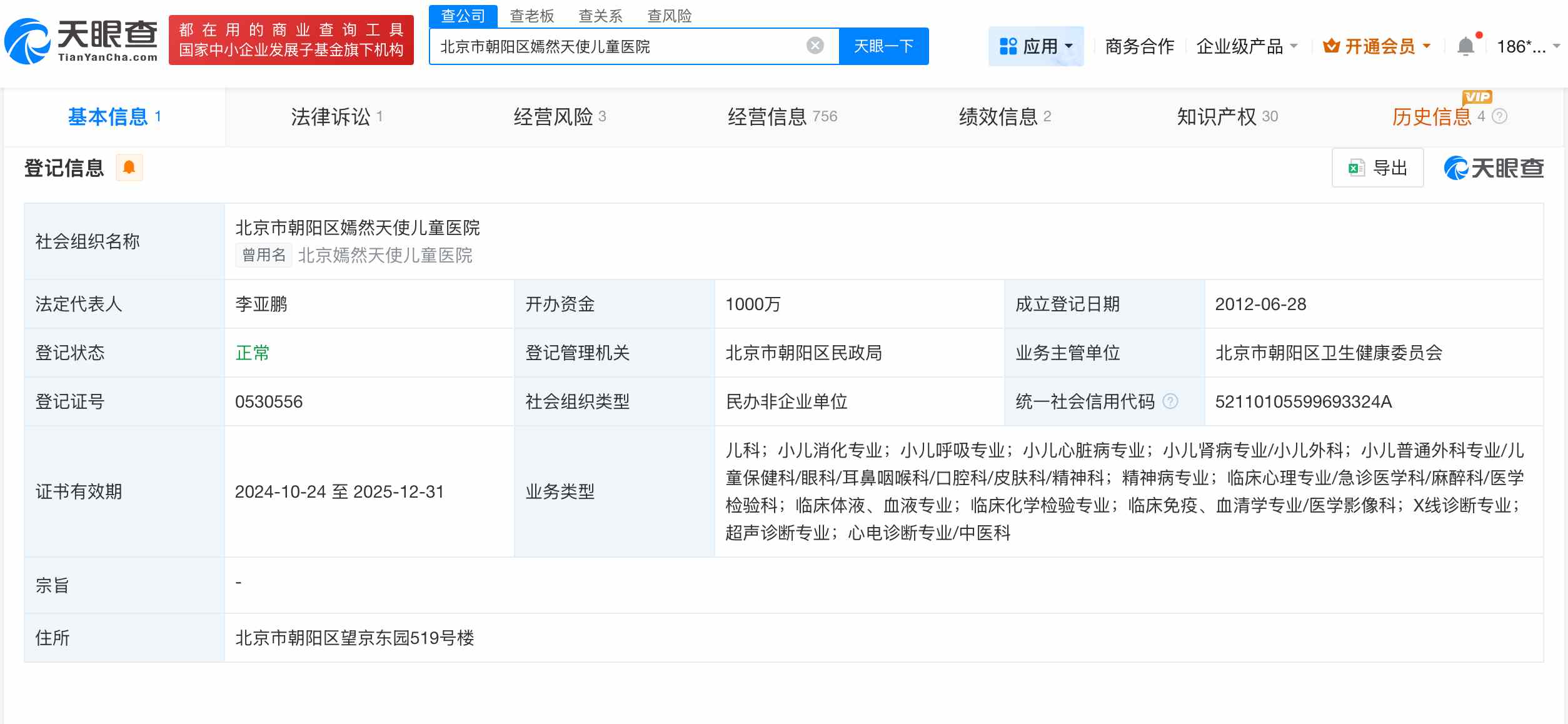Open the 商务合作 link
The width and height of the screenshot is (1568, 724).
[1138, 45]
